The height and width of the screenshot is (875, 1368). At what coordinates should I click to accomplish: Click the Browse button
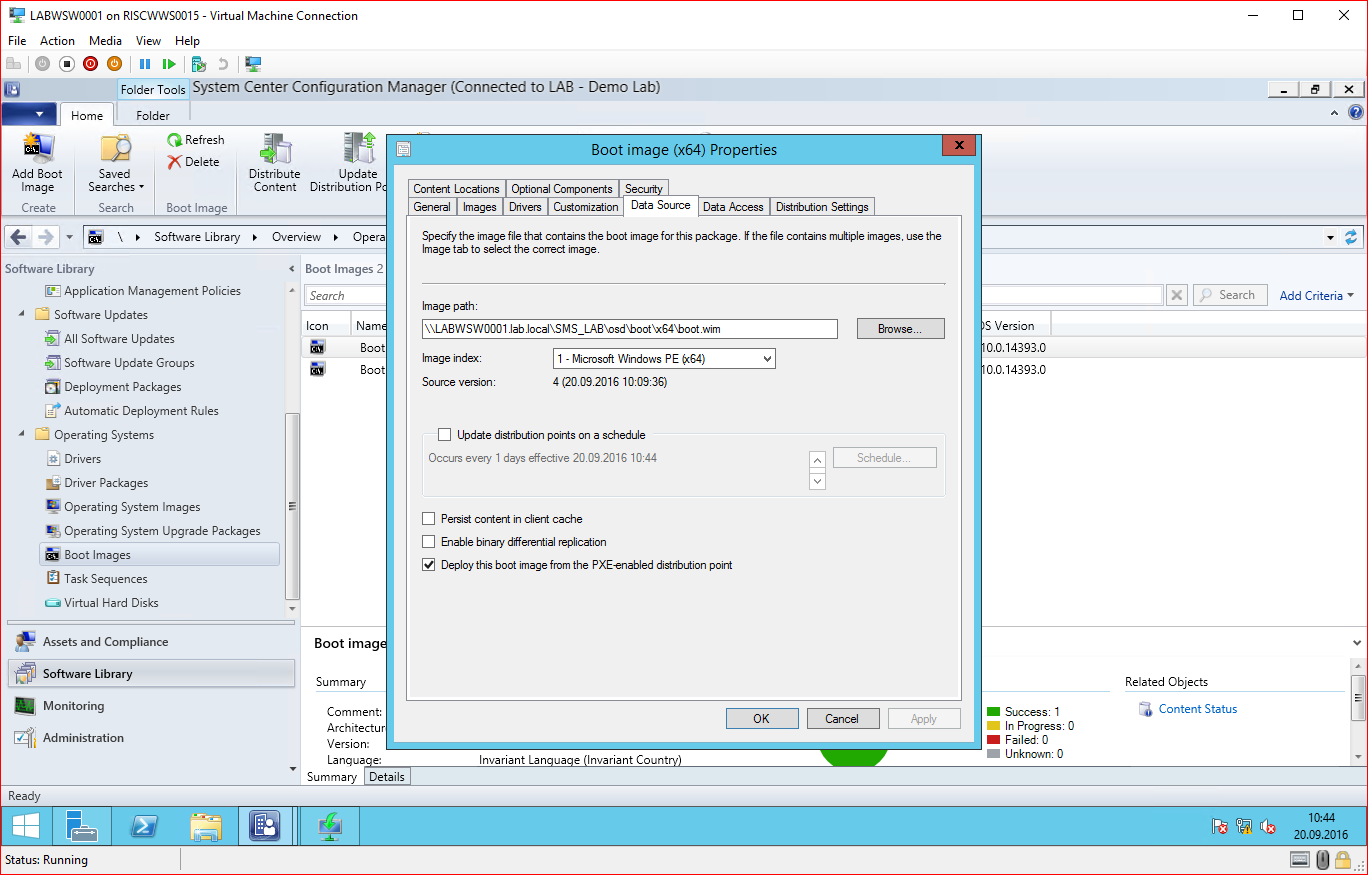[x=901, y=329]
